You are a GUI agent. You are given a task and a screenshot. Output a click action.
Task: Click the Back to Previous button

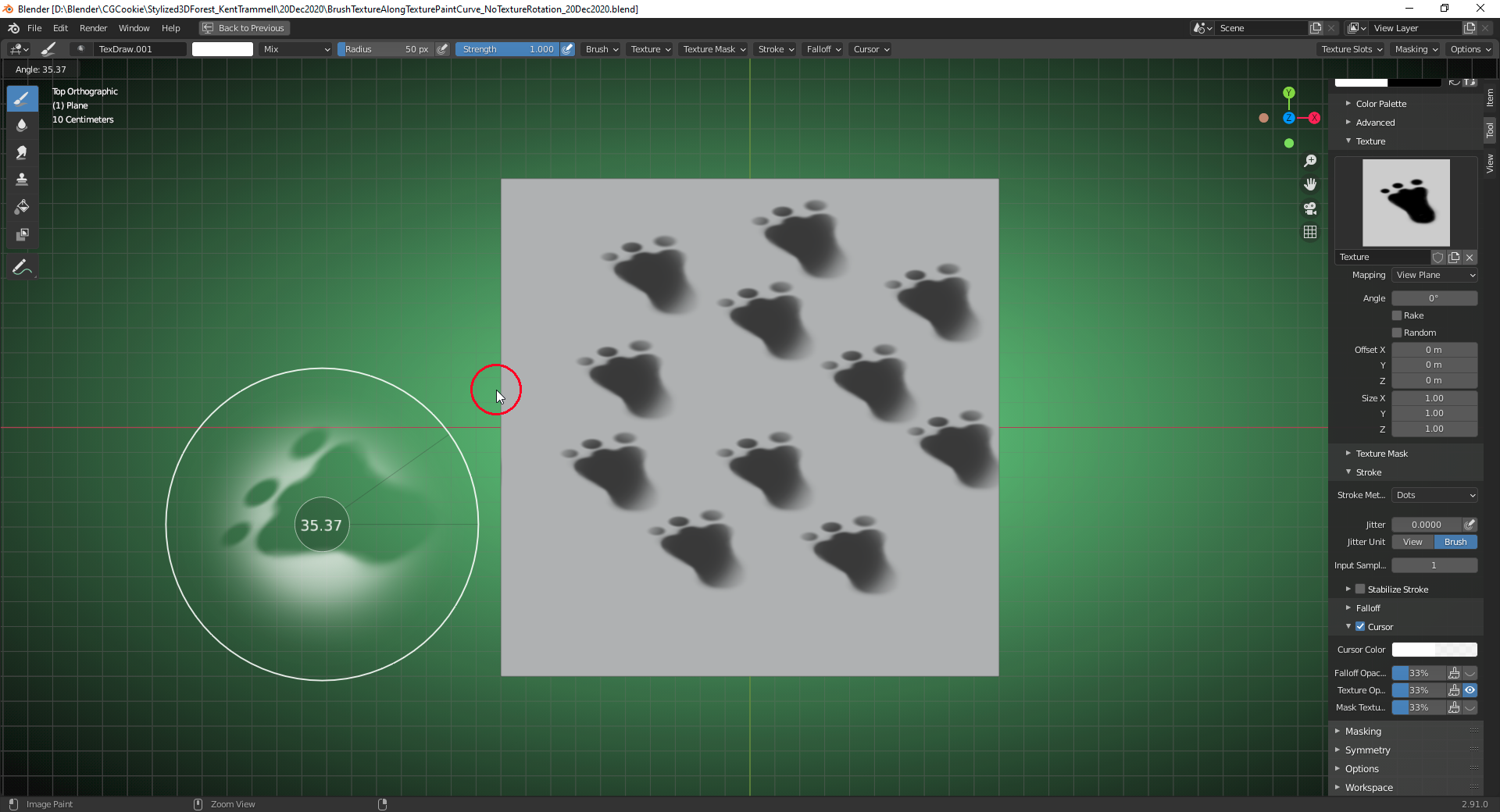(x=245, y=28)
